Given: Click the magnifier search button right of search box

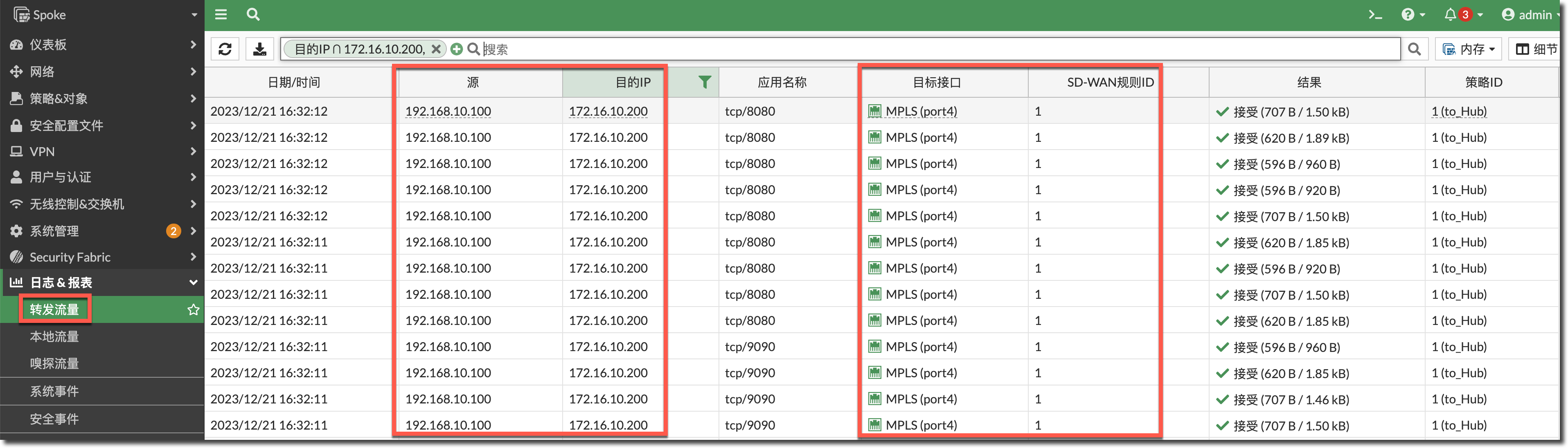Looking at the screenshot, I should click(1415, 49).
